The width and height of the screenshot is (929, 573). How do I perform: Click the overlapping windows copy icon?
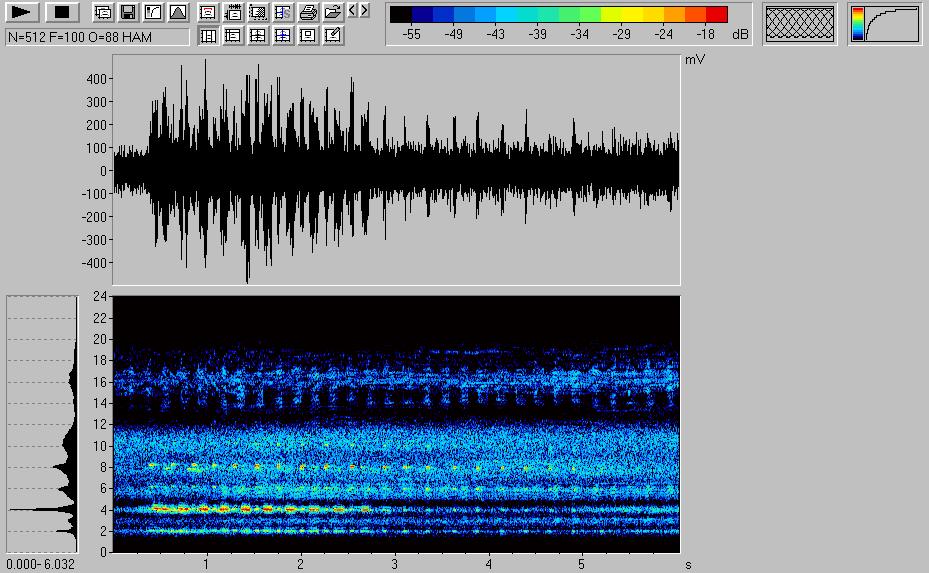pyautogui.click(x=104, y=13)
